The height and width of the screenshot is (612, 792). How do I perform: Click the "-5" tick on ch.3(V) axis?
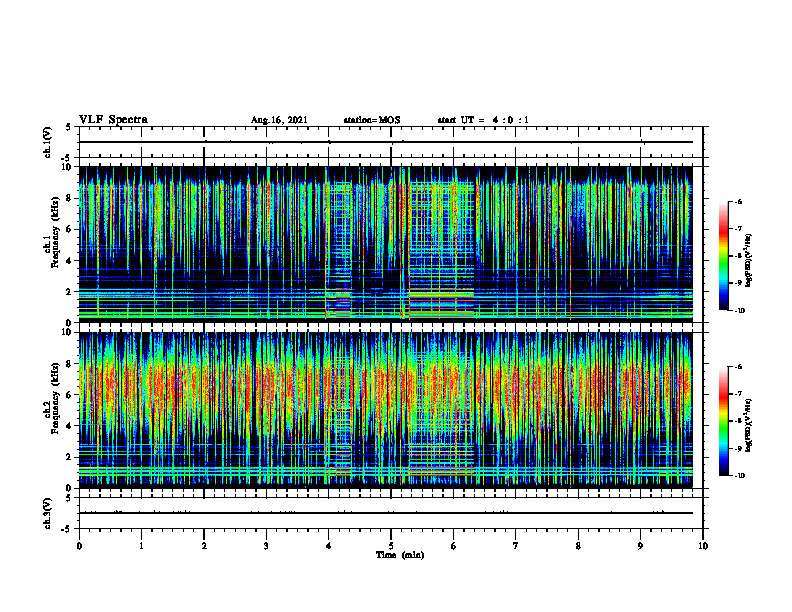pos(67,529)
